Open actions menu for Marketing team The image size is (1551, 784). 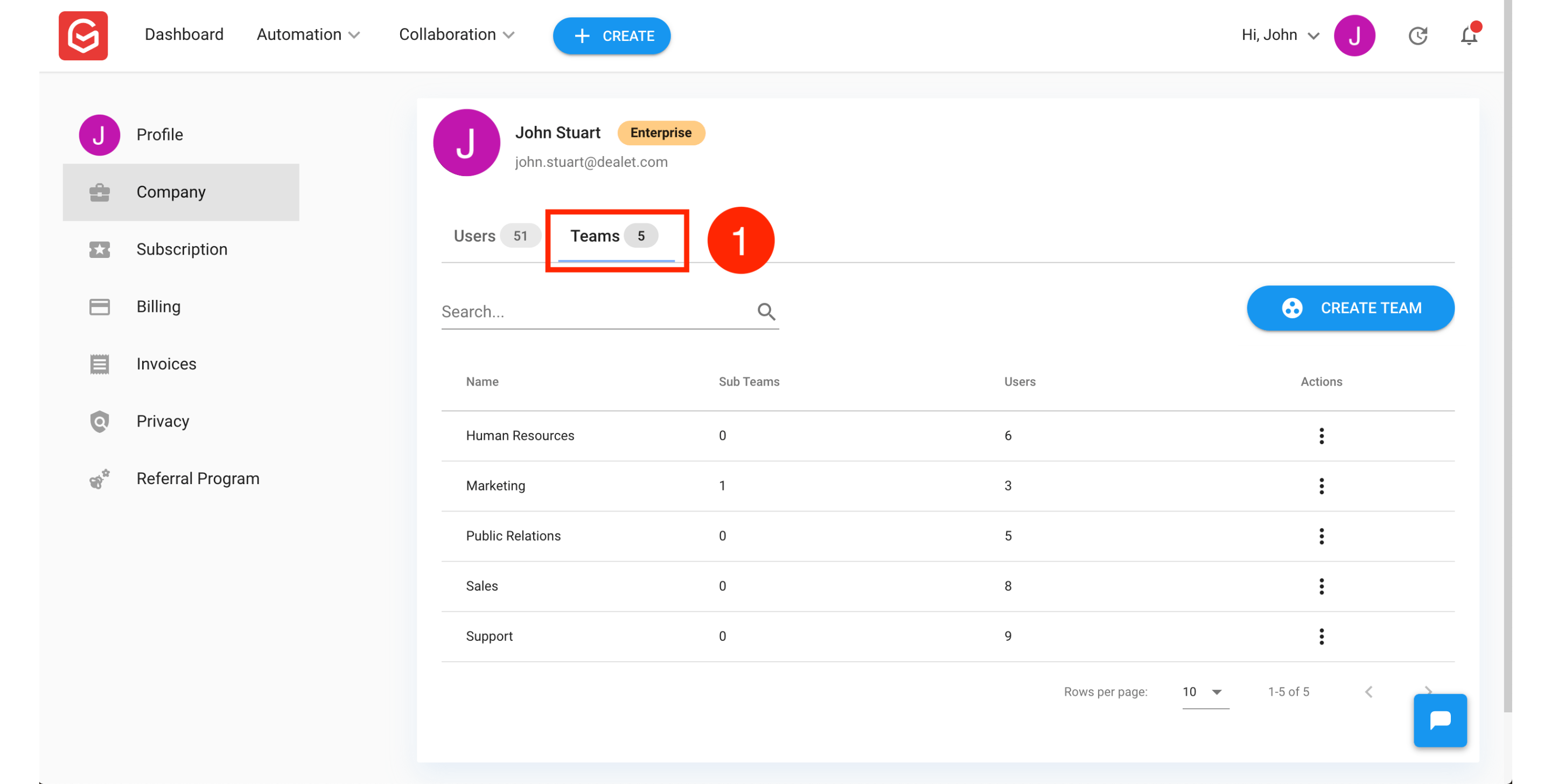(x=1321, y=486)
